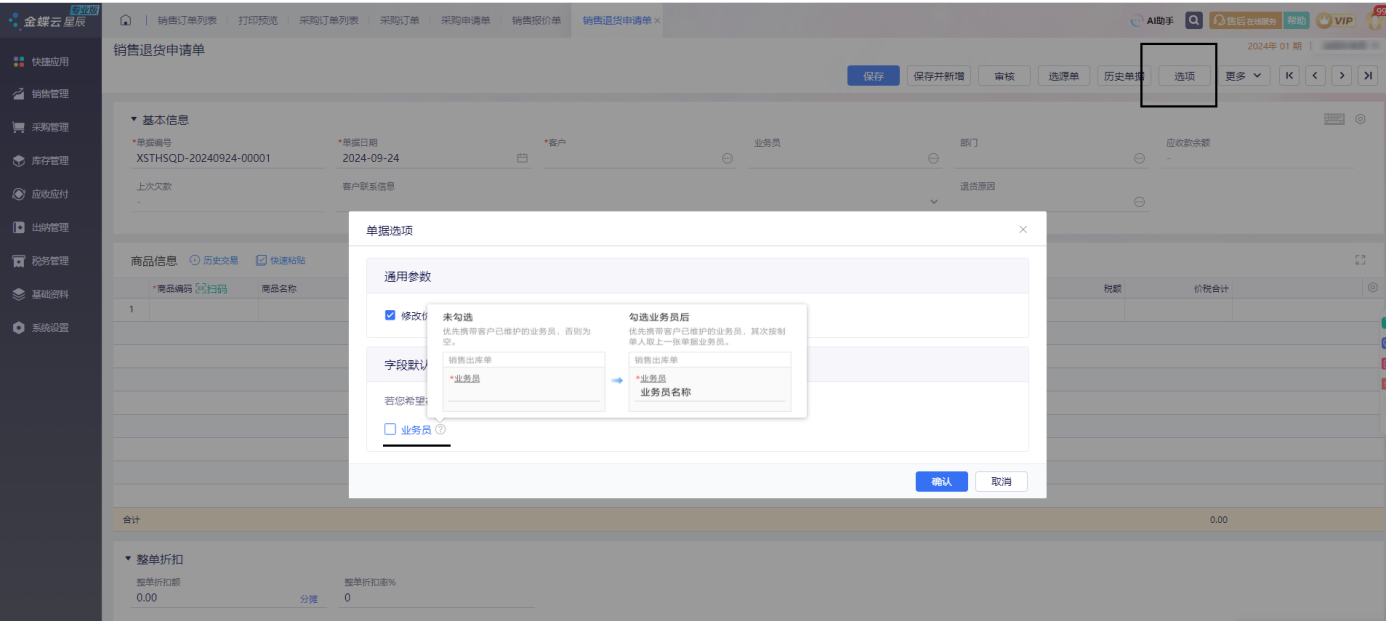
Task: Open 部门 lookup ellipsis icon
Action: click(x=1139, y=158)
